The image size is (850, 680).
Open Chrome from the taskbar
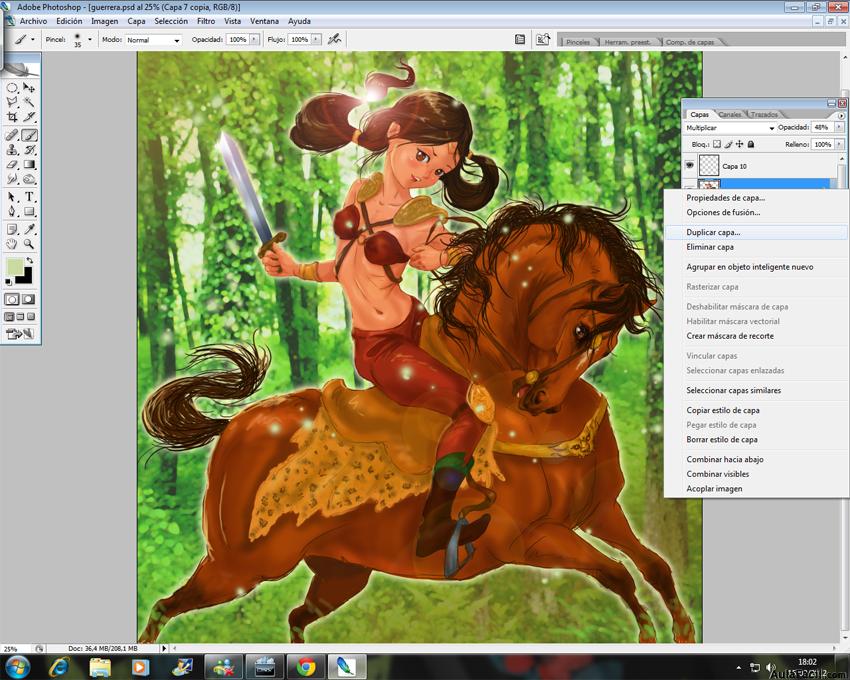[x=306, y=666]
